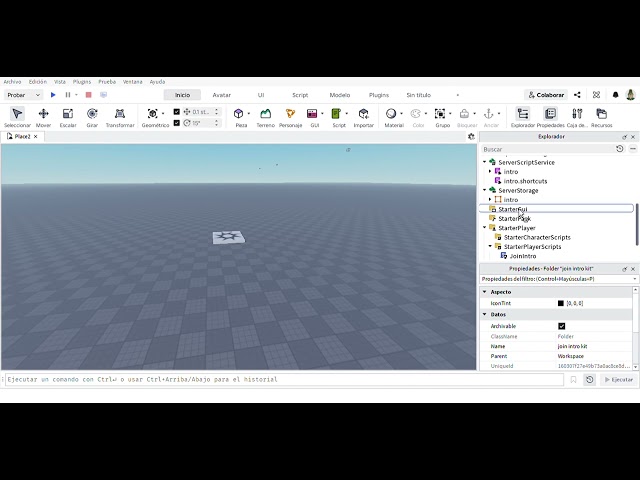Click the command bar input field
This screenshot has width=640, height=480.
tap(284, 380)
